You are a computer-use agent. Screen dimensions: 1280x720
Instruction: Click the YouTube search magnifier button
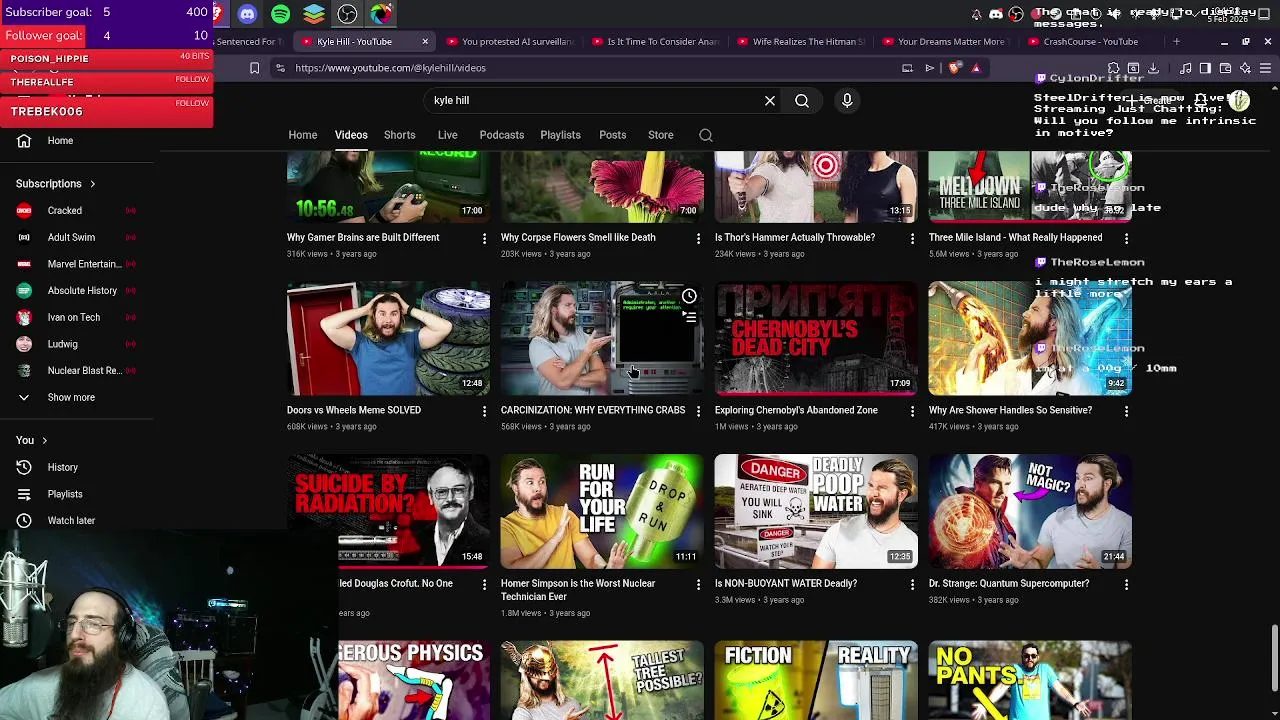coord(802,100)
